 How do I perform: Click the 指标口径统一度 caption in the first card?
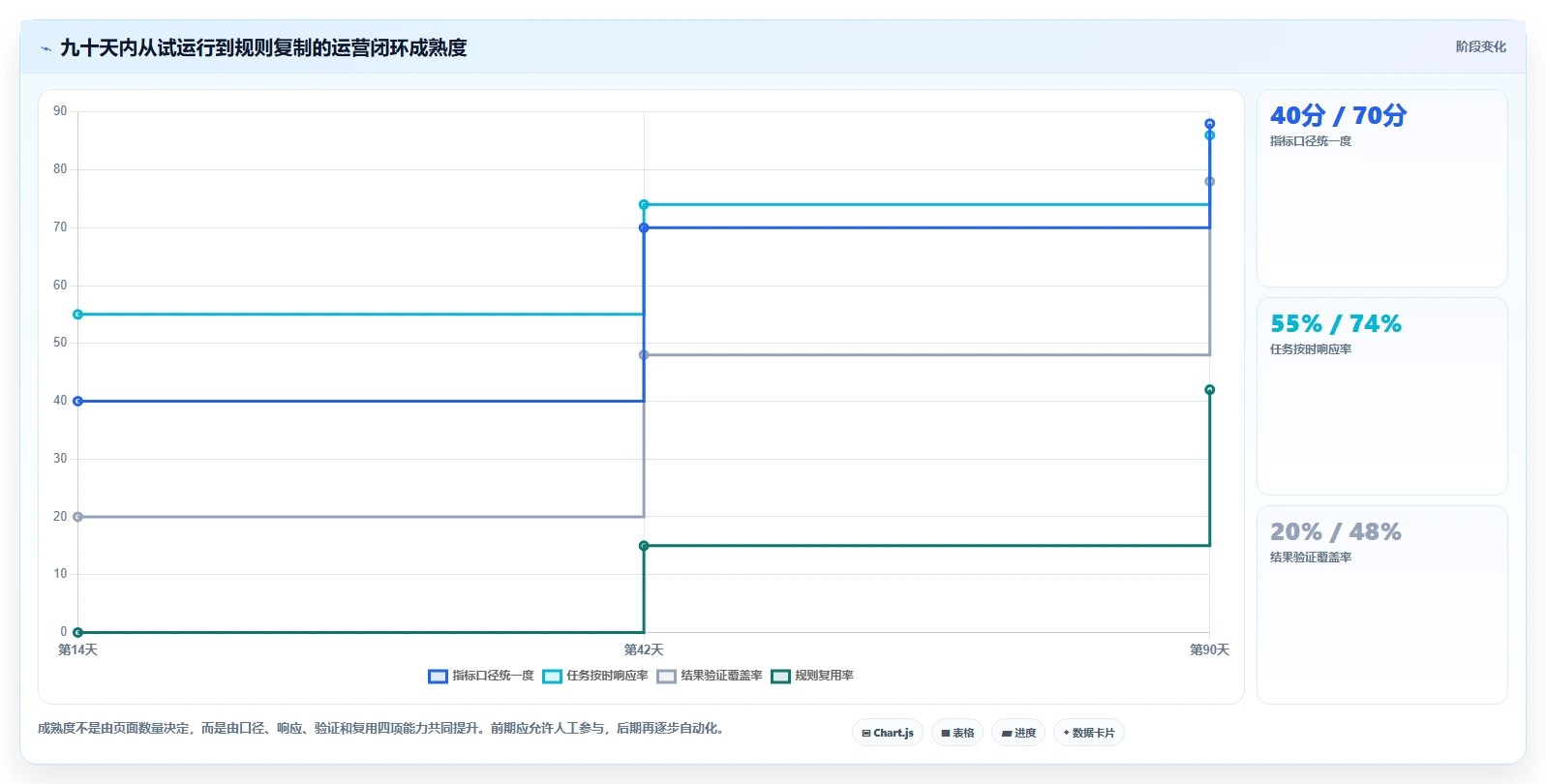pyautogui.click(x=1311, y=141)
